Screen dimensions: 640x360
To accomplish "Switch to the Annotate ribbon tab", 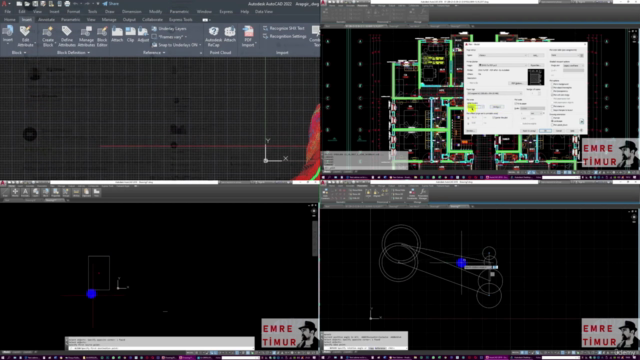I will click(x=46, y=20).
